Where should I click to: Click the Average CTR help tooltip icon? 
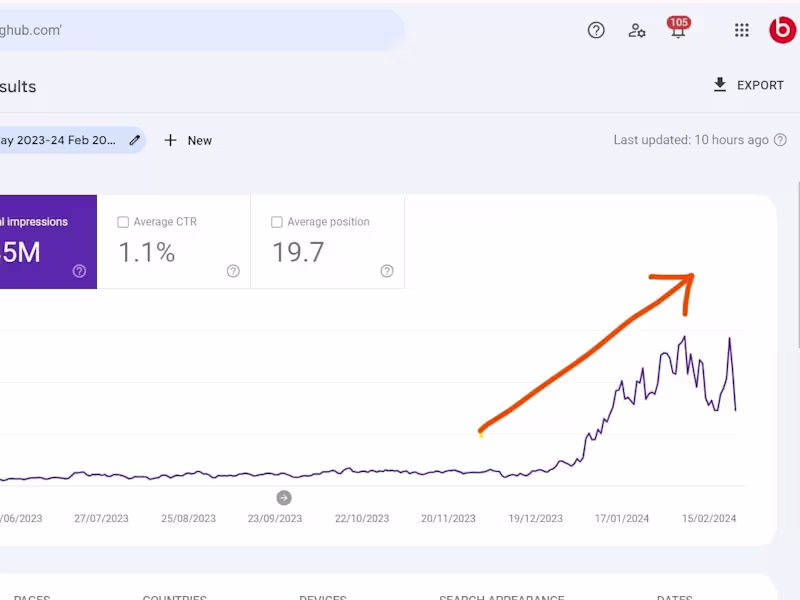pos(233,270)
